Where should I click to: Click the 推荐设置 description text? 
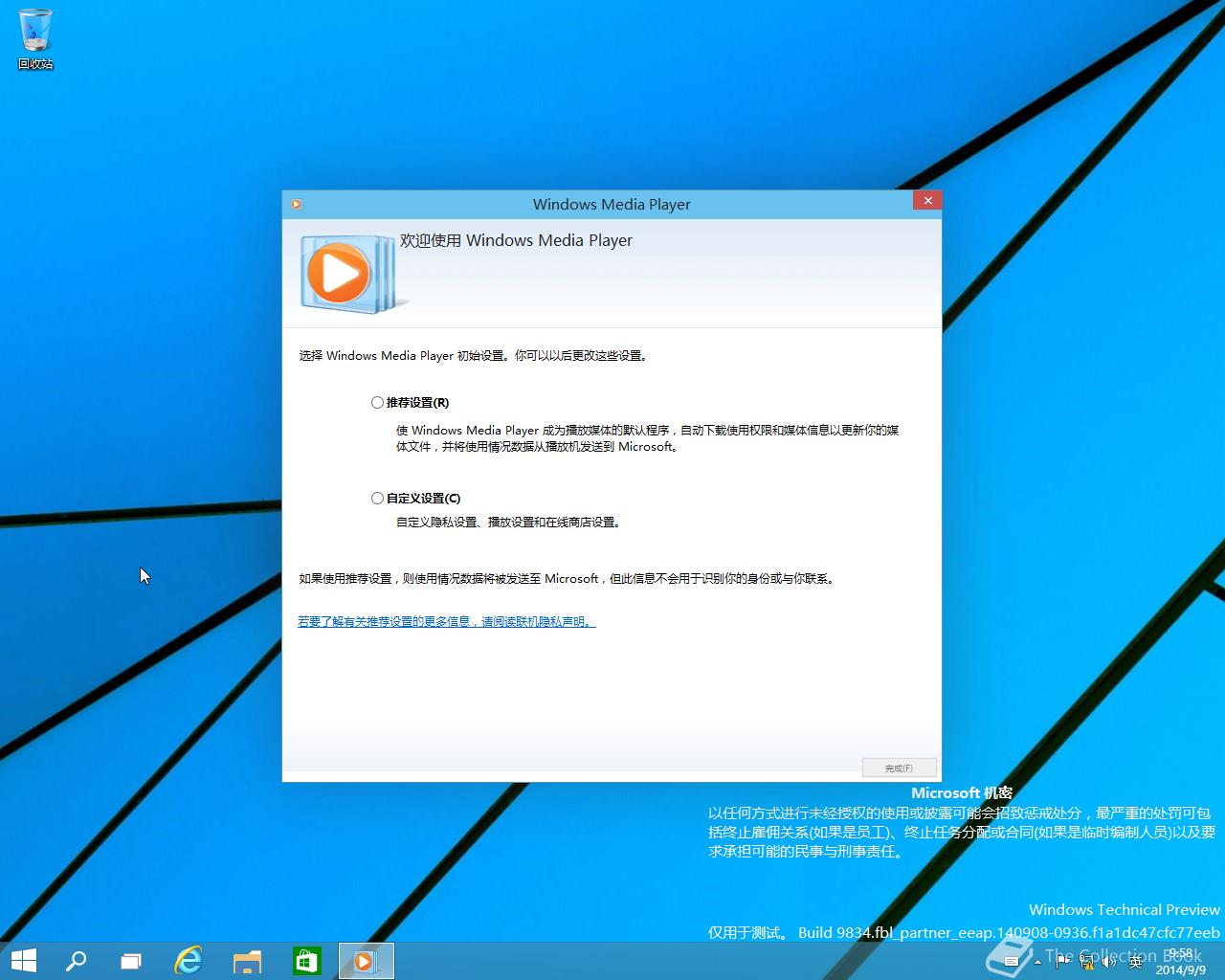(x=648, y=438)
